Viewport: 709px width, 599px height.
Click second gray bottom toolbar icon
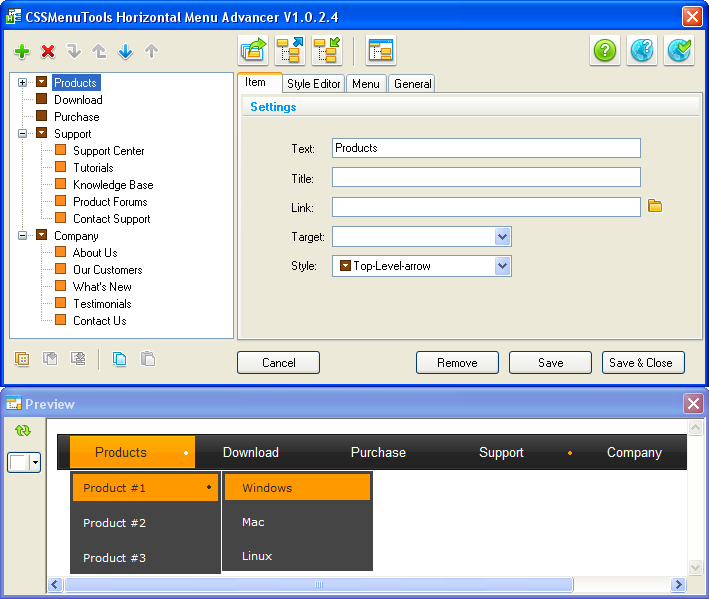50,359
